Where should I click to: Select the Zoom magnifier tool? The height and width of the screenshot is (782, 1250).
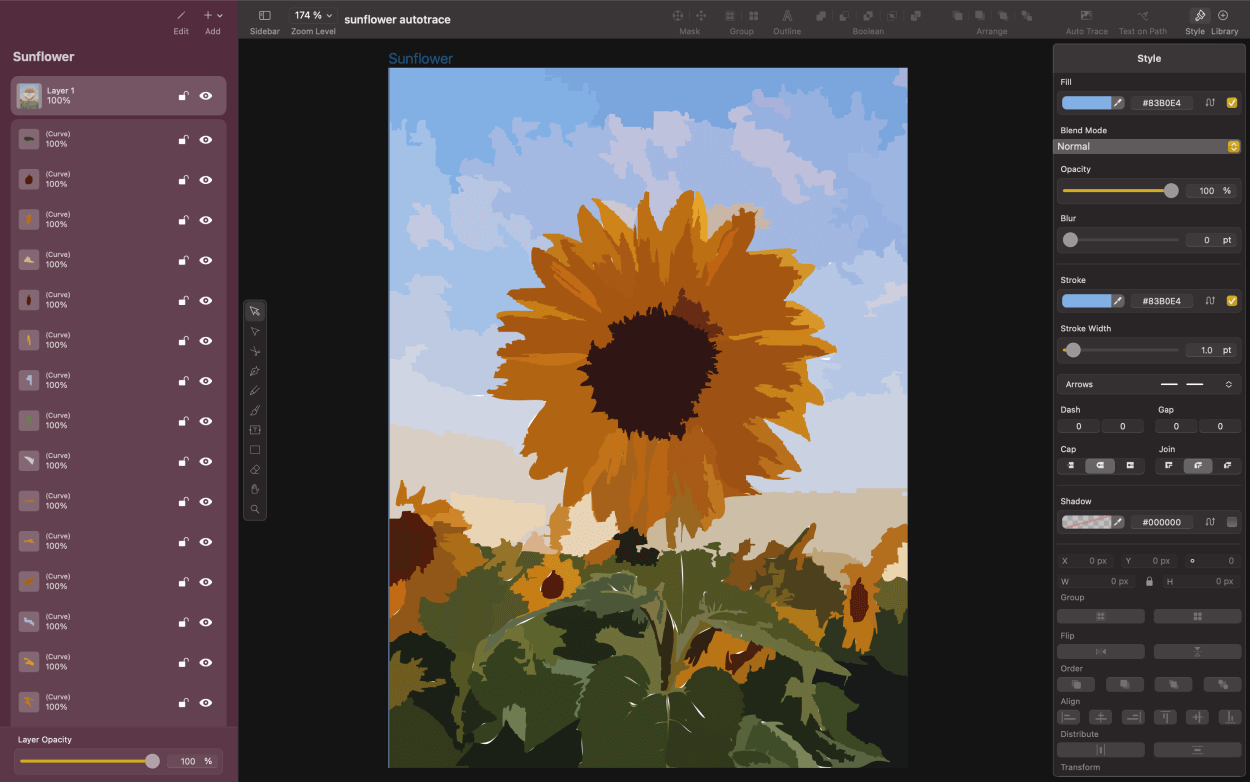[255, 509]
